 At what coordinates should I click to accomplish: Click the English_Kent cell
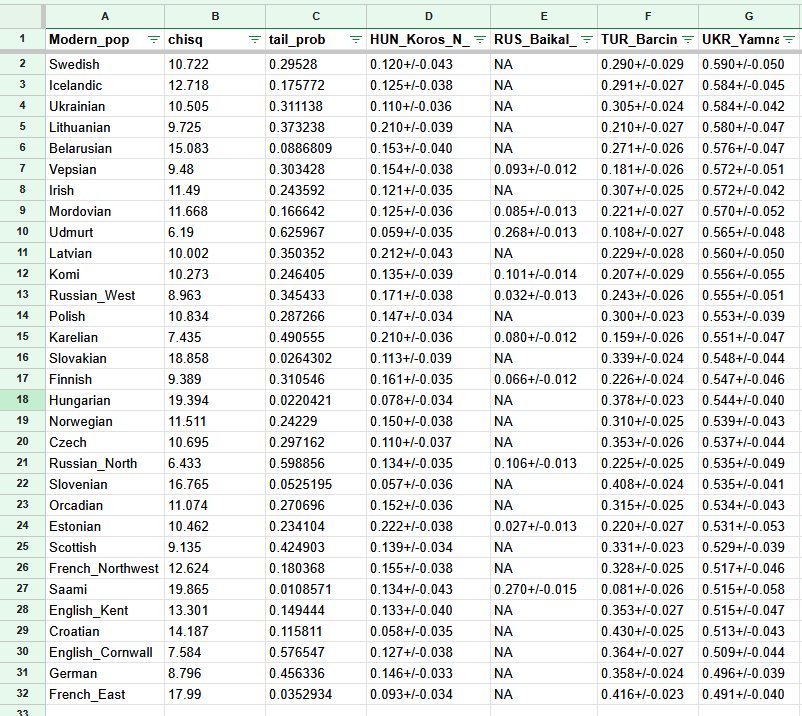tap(105, 610)
